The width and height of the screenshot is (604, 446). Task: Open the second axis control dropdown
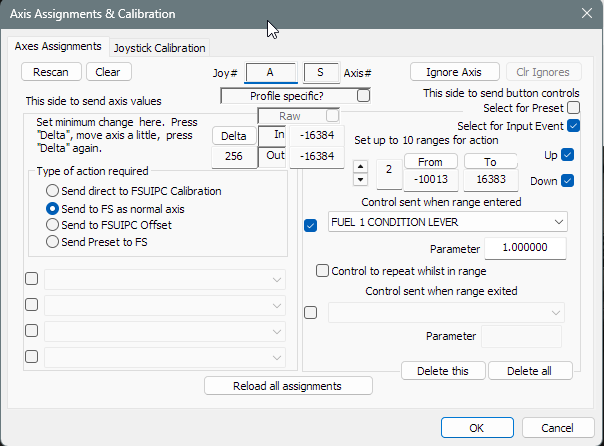(x=165, y=306)
